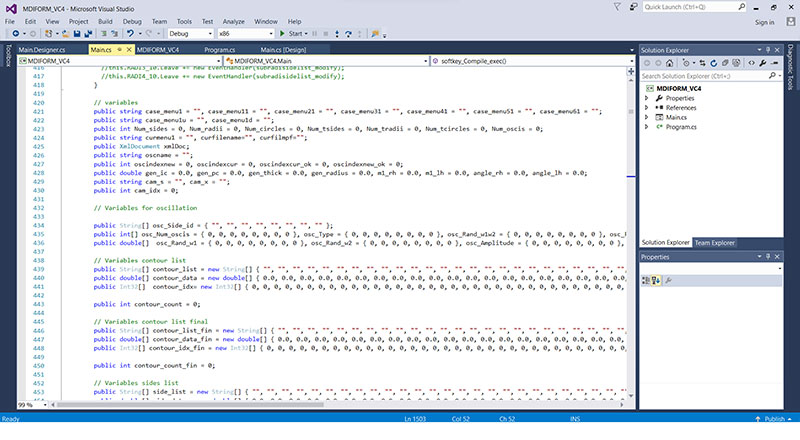Click Publish in the status bar
The width and height of the screenshot is (800, 440).
[x=773, y=419]
